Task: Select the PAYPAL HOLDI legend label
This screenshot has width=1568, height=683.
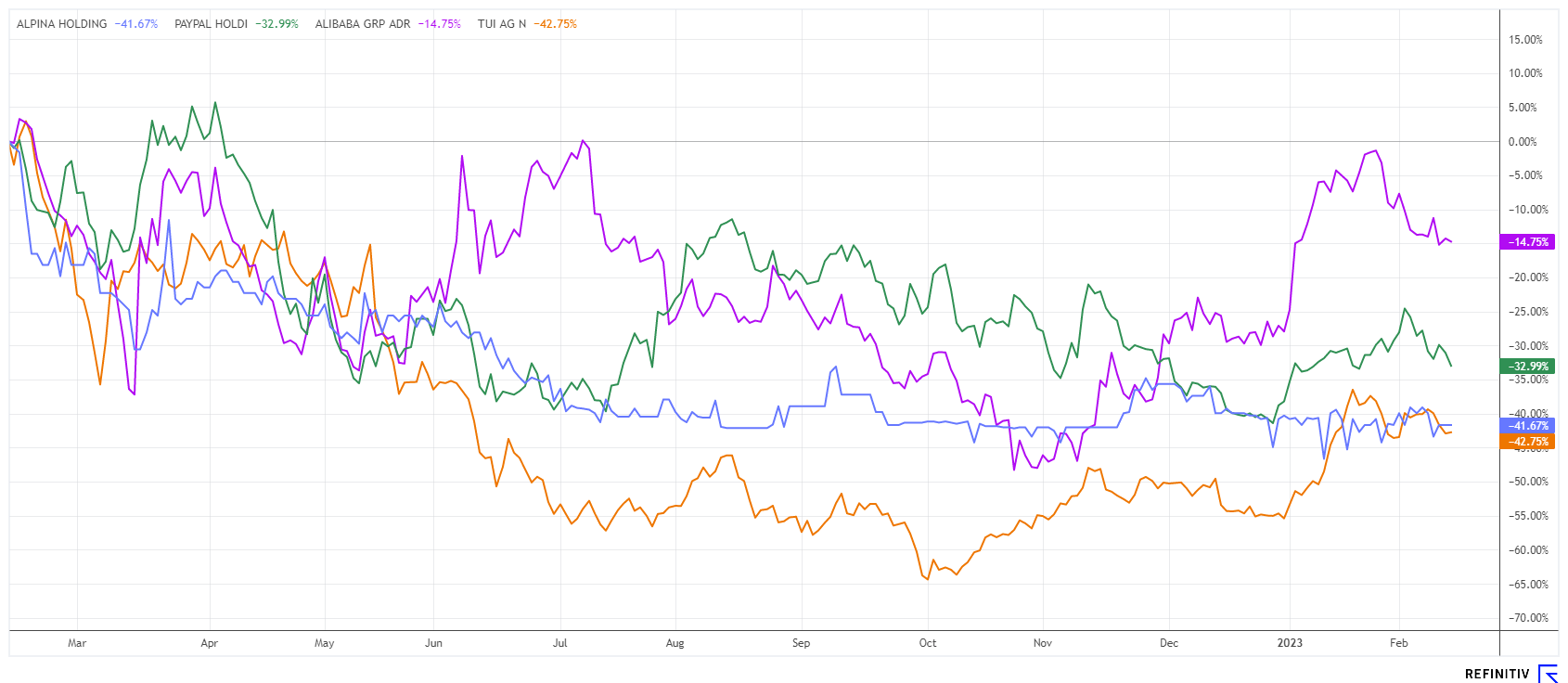Action: tap(212, 24)
